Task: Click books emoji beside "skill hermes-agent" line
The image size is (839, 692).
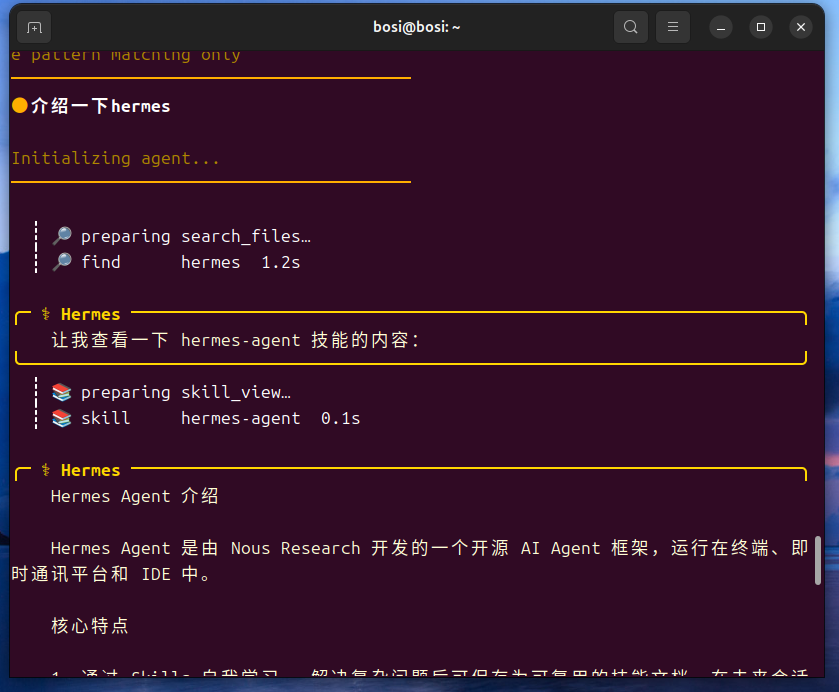Action: (x=62, y=418)
